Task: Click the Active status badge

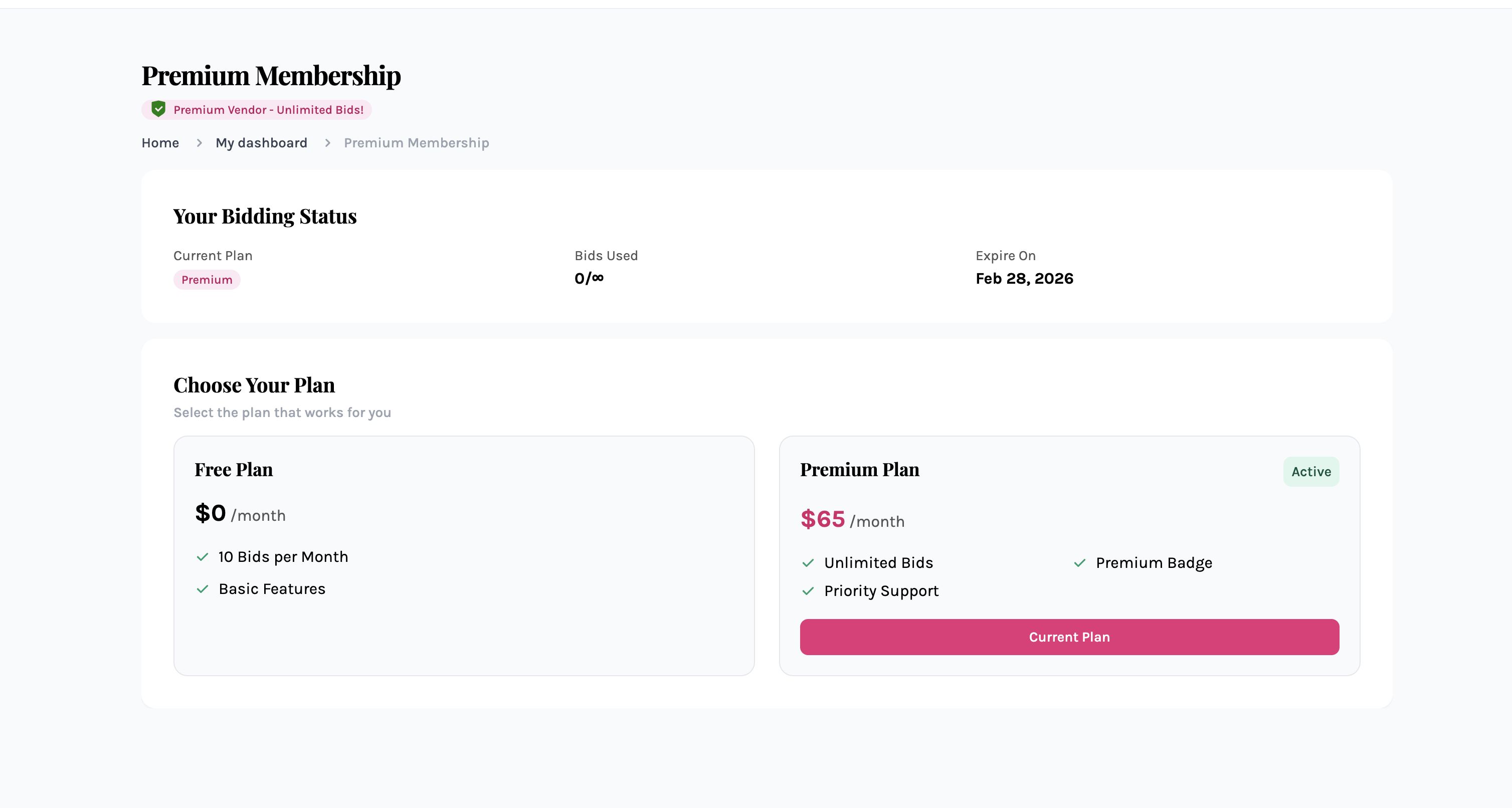Action: [1310, 472]
